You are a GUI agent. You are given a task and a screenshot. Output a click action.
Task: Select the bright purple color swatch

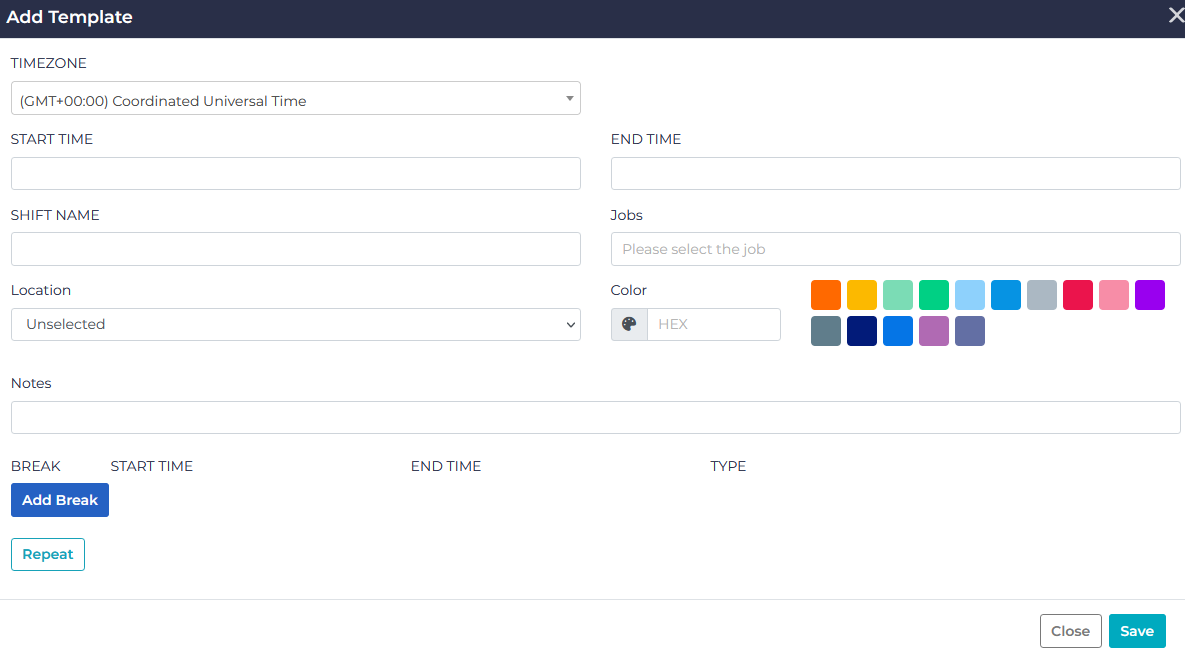coord(1150,294)
